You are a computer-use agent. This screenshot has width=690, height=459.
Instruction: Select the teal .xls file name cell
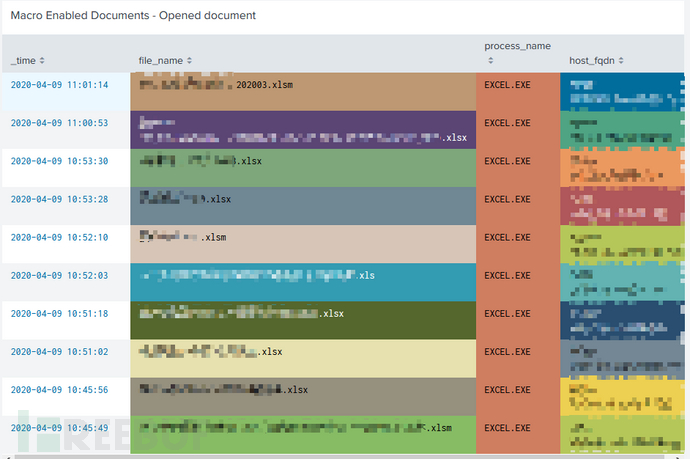tap(303, 282)
